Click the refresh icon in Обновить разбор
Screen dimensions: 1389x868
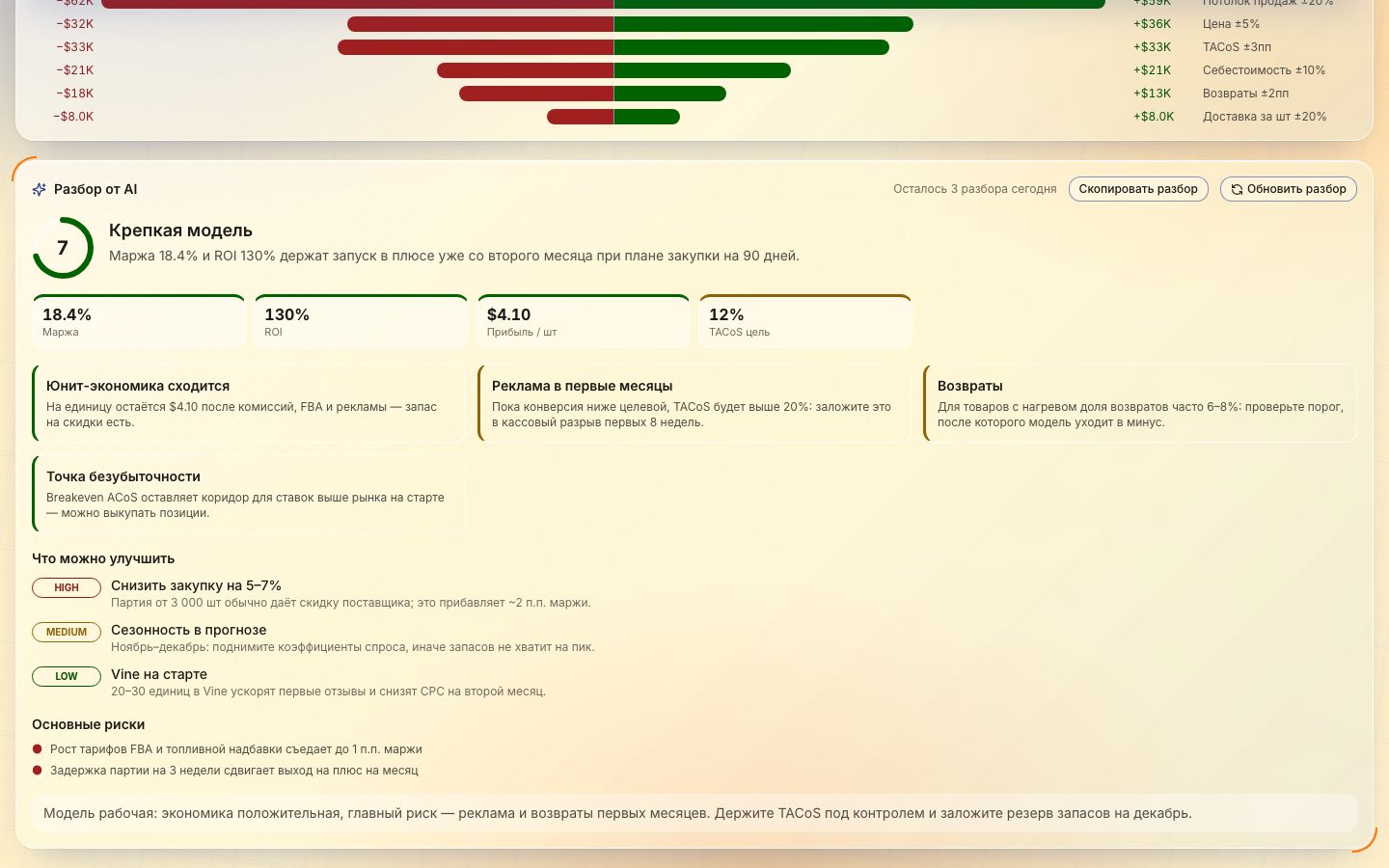1237,189
